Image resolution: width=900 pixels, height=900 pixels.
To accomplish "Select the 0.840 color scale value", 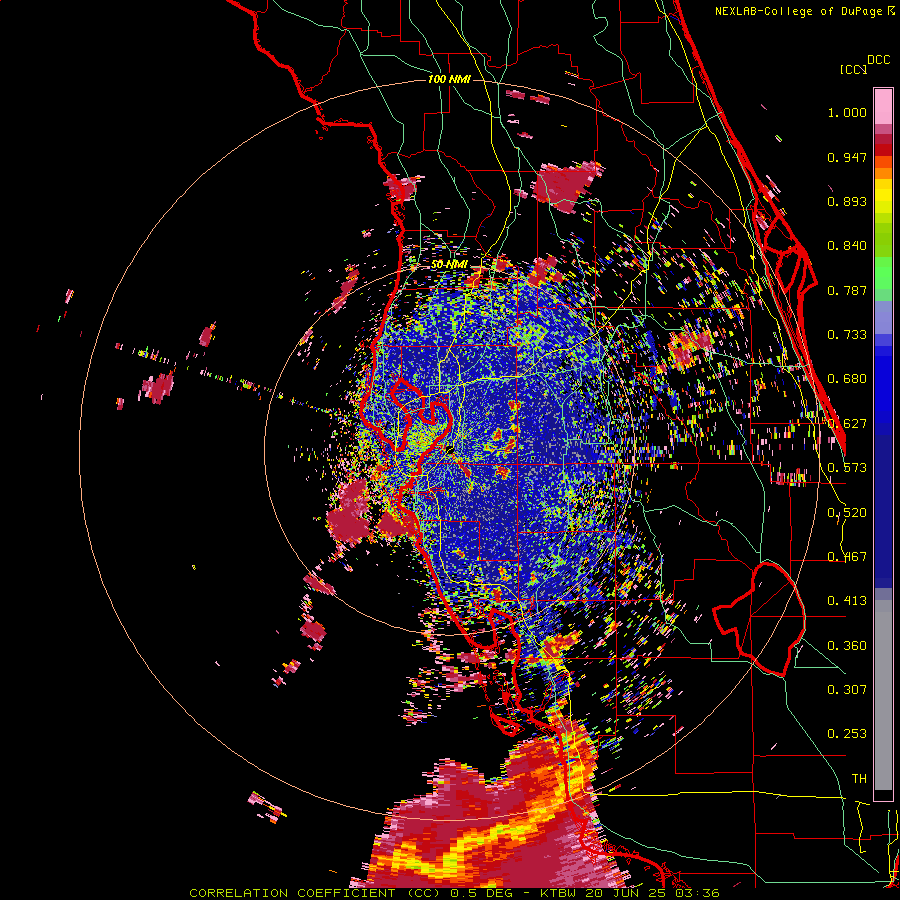I will click(x=847, y=246).
